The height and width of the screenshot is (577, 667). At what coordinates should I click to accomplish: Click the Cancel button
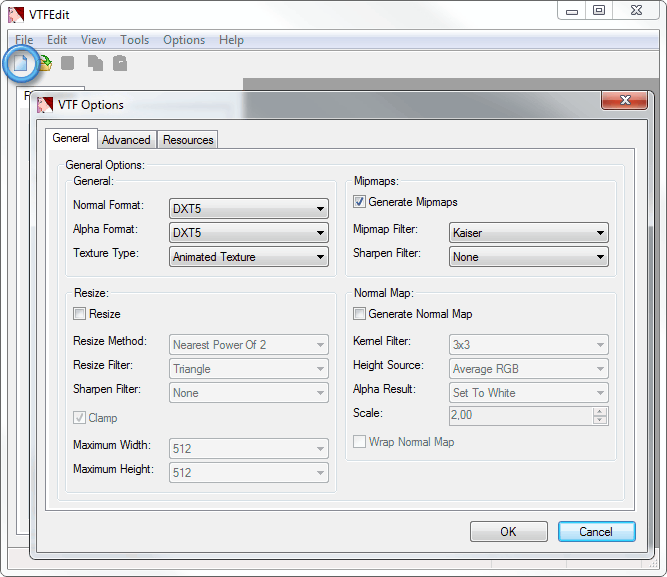[596, 531]
